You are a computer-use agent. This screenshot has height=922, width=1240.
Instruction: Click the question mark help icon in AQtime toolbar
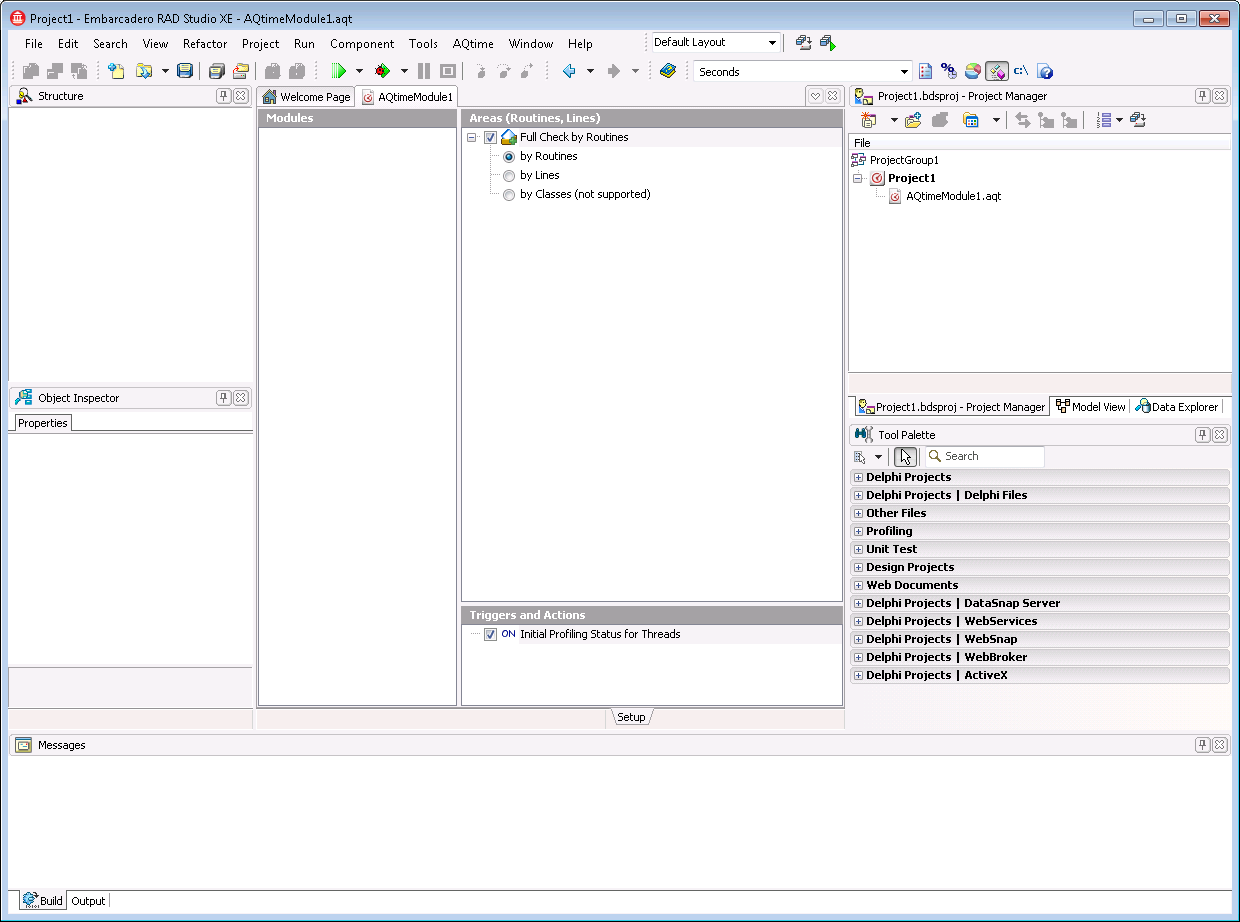click(x=1045, y=71)
